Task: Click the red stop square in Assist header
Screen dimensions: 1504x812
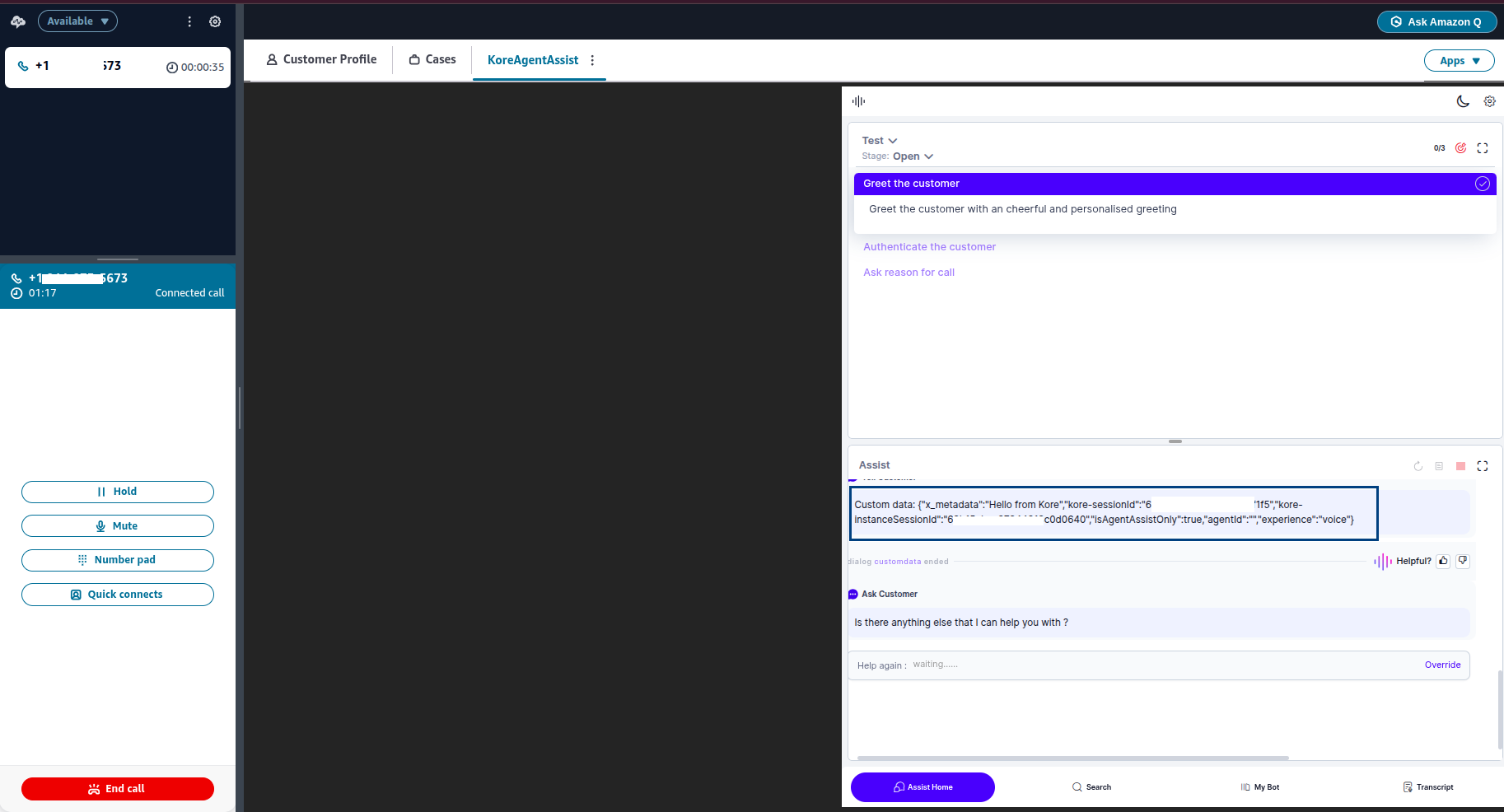Action: (1460, 466)
